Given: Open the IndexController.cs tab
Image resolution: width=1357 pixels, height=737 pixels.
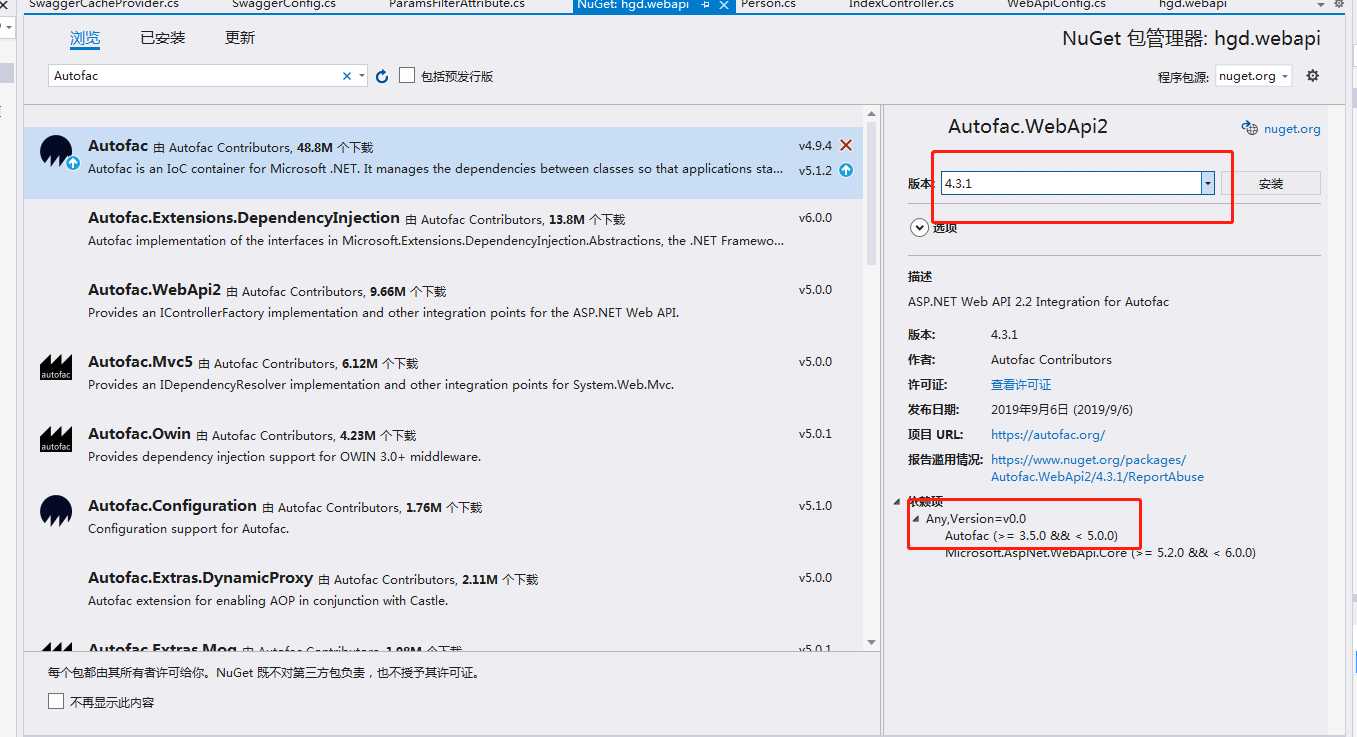Looking at the screenshot, I should tap(900, 4).
